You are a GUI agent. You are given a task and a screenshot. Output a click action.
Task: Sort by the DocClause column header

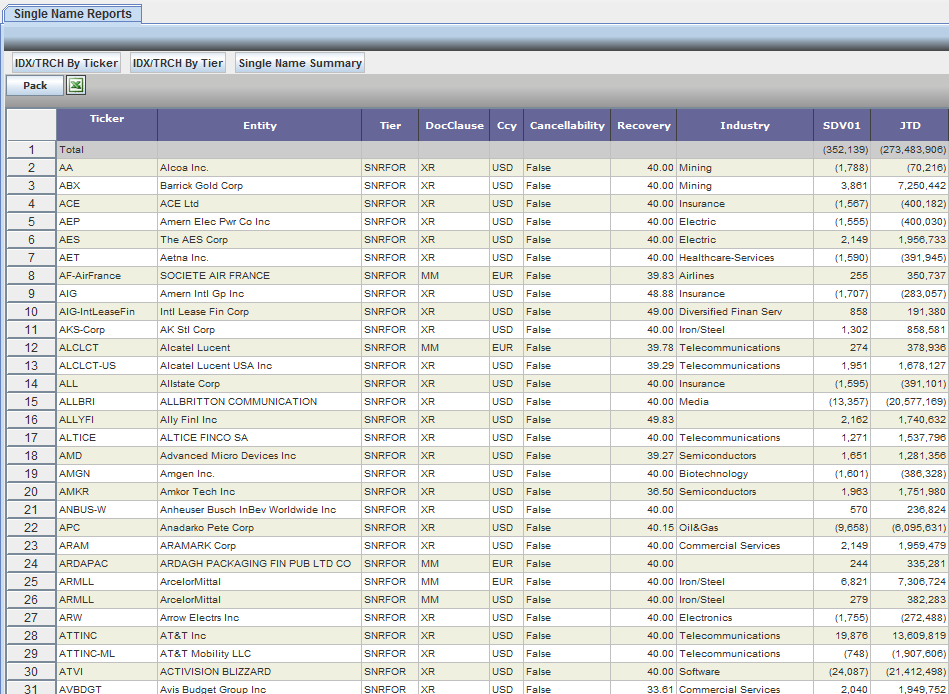coord(454,125)
